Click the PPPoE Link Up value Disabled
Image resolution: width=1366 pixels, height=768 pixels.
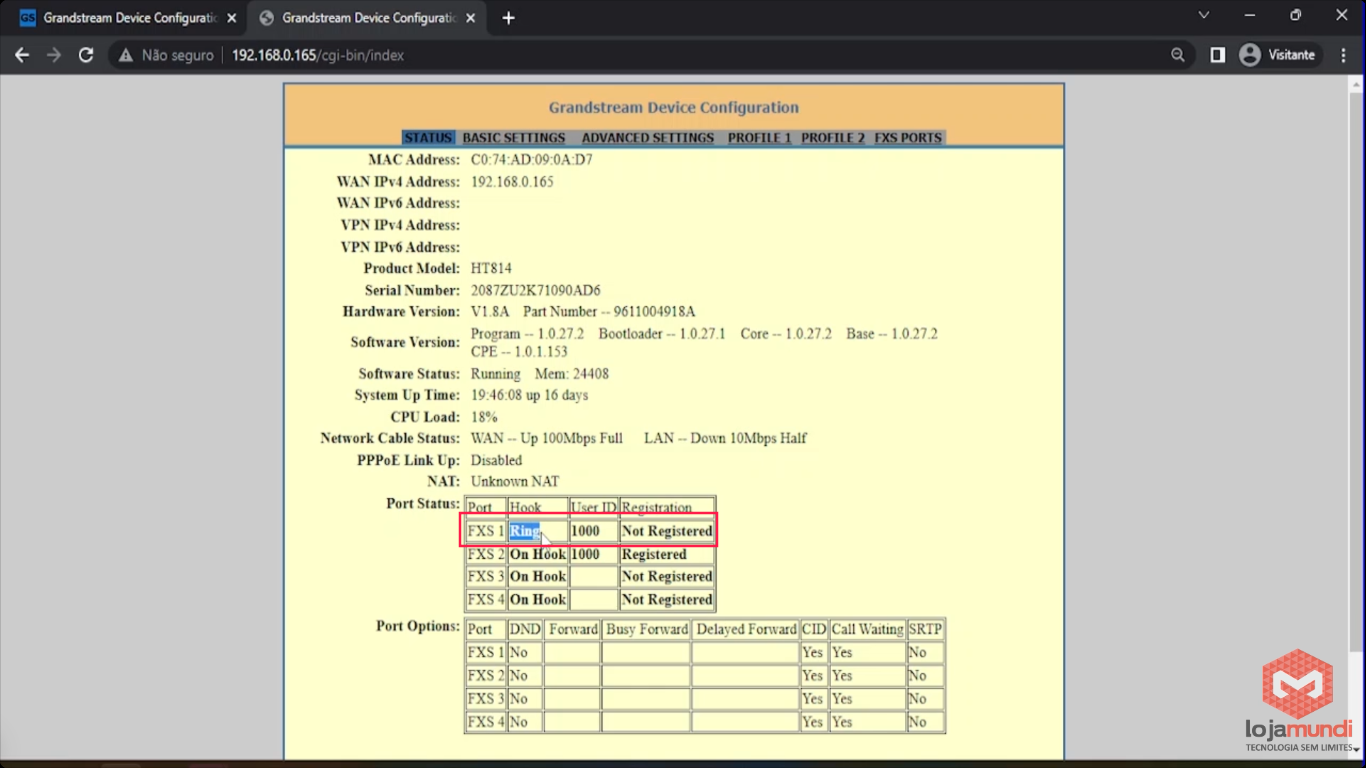(x=497, y=461)
